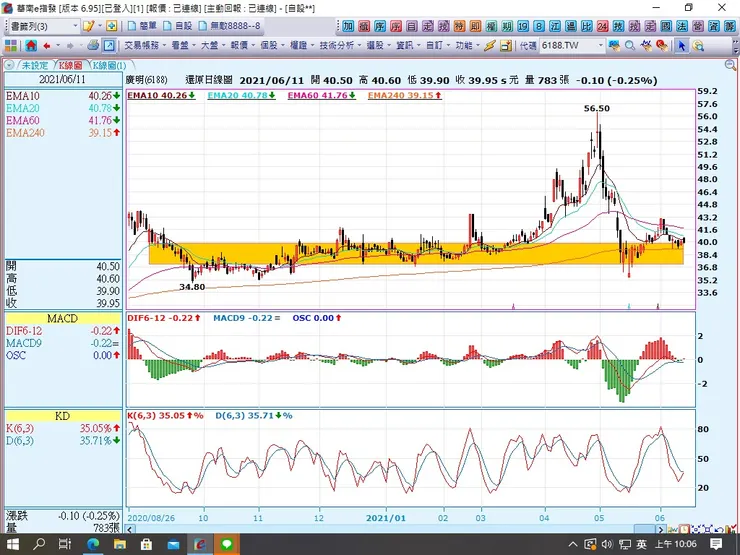Click the red 24 shortcut icon
The width and height of the screenshot is (740, 555).
point(603,26)
